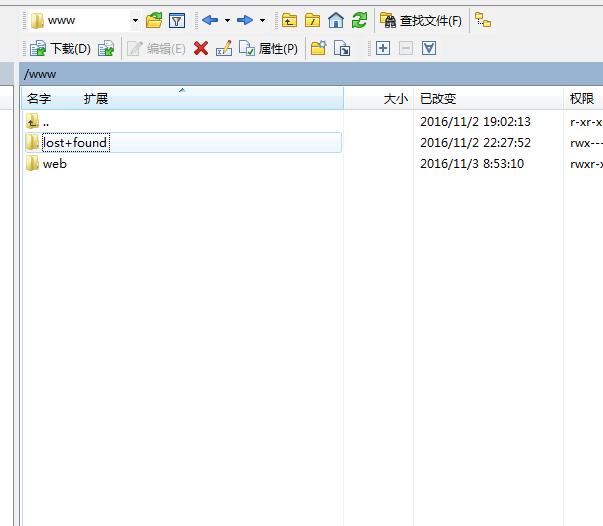Go forward with the blue right arrow
The width and height of the screenshot is (603, 526).
245,20
